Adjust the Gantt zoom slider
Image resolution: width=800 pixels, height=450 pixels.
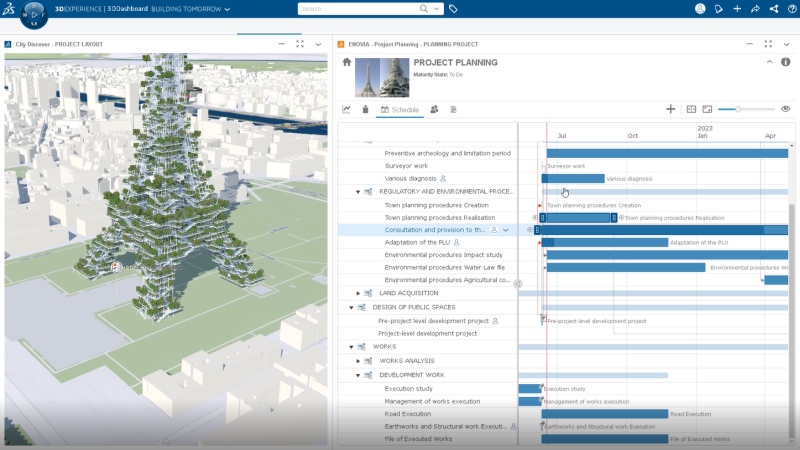click(738, 109)
